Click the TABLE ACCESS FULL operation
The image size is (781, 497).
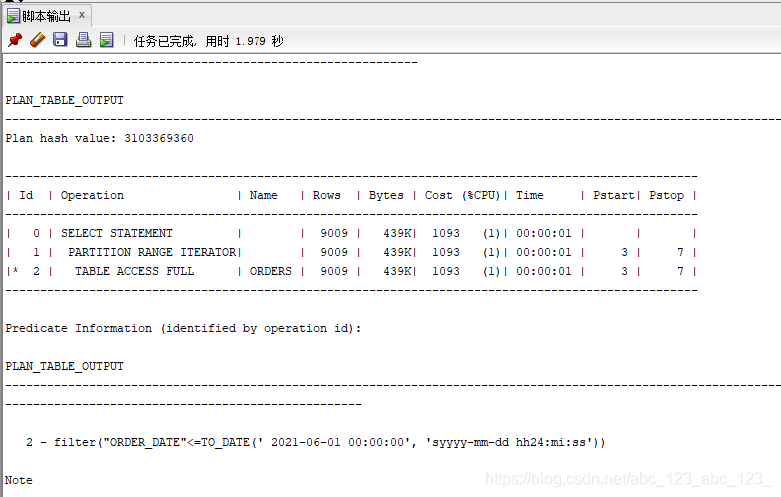tap(134, 271)
